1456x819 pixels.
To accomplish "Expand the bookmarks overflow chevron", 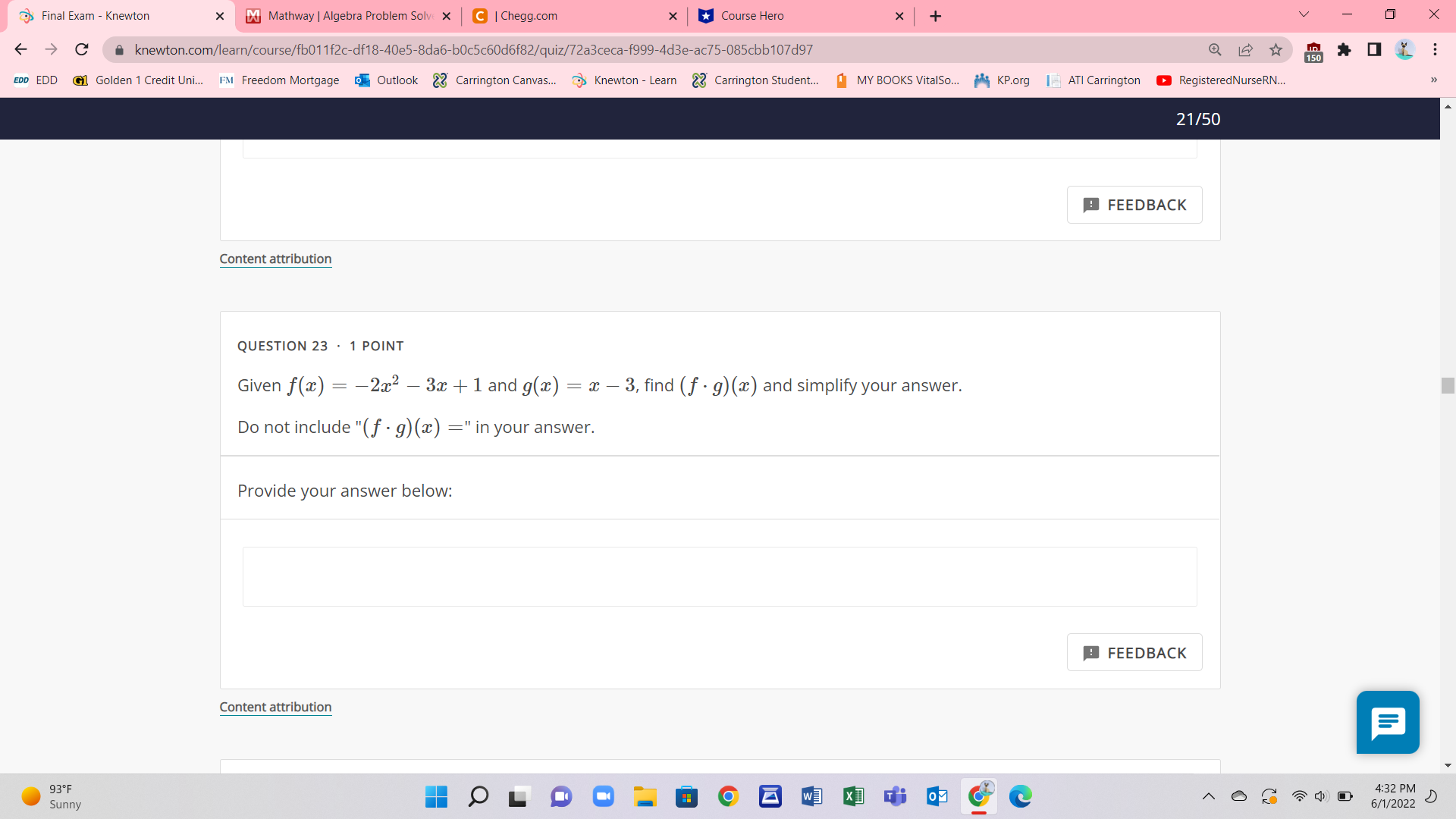I will click(1433, 80).
